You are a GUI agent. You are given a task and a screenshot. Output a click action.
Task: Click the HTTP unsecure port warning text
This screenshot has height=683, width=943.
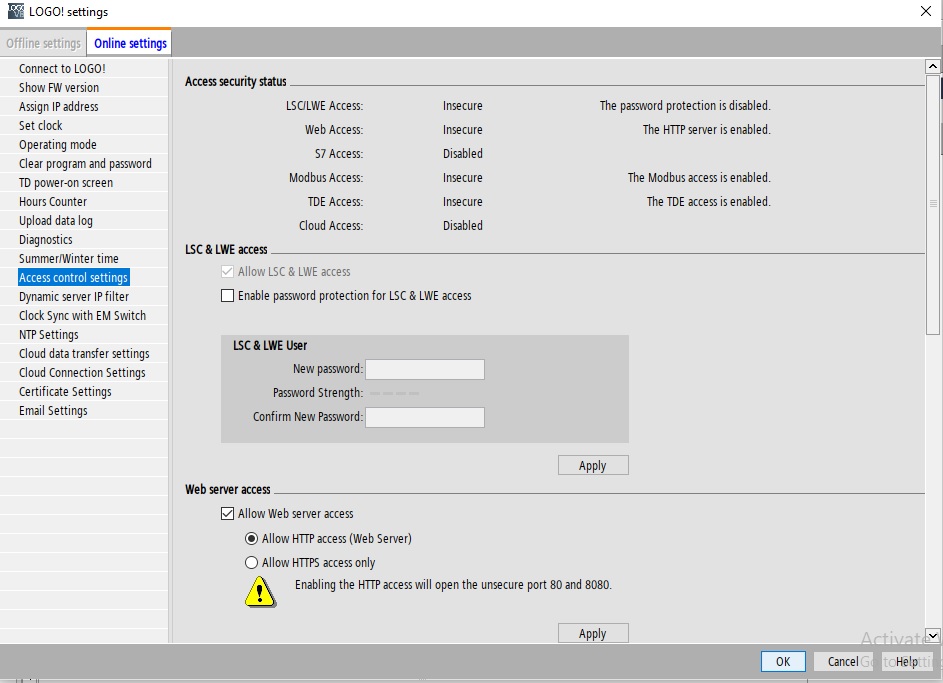point(453,585)
